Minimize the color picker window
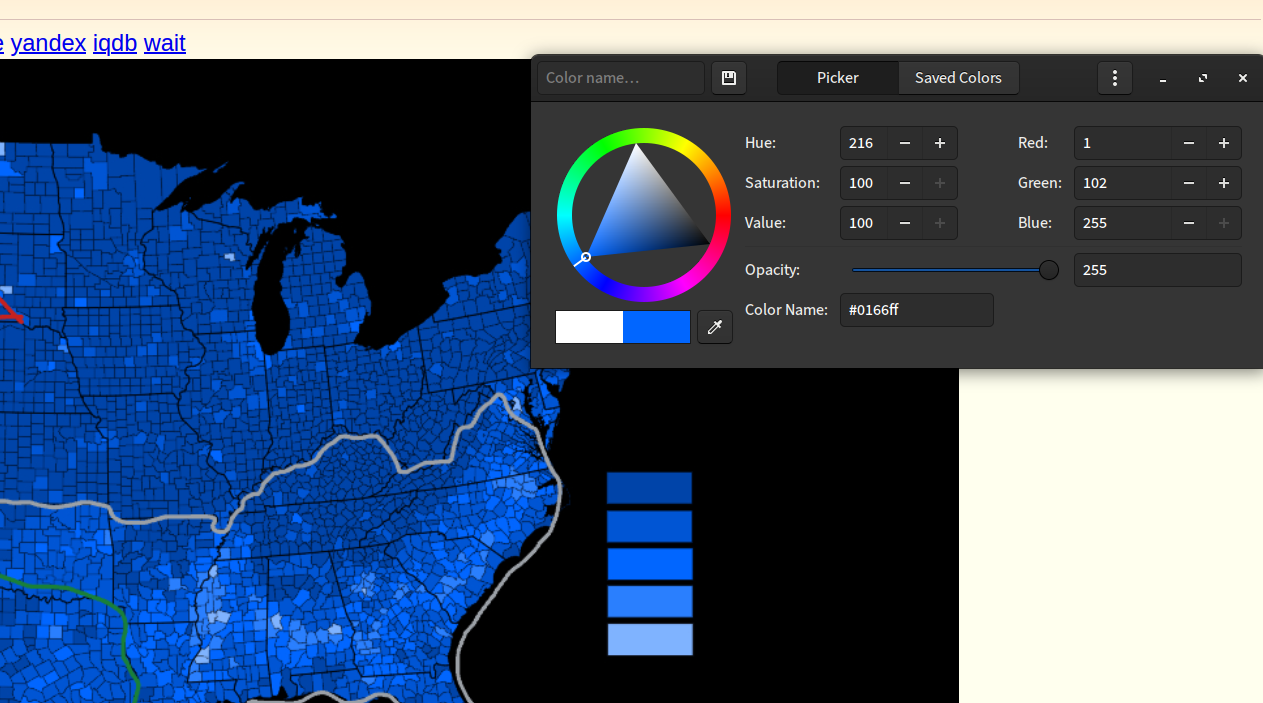 tap(1163, 78)
